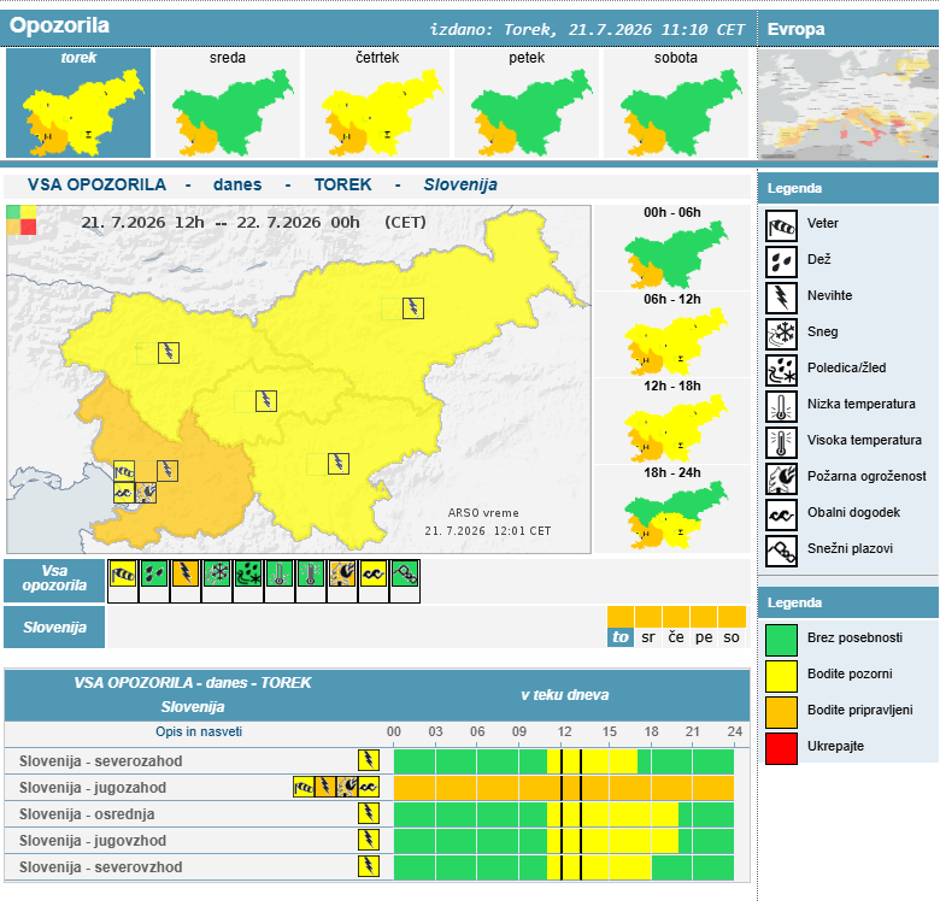Select the rain icon in Vsa opozorila row
The height and width of the screenshot is (912, 940).
point(154,574)
